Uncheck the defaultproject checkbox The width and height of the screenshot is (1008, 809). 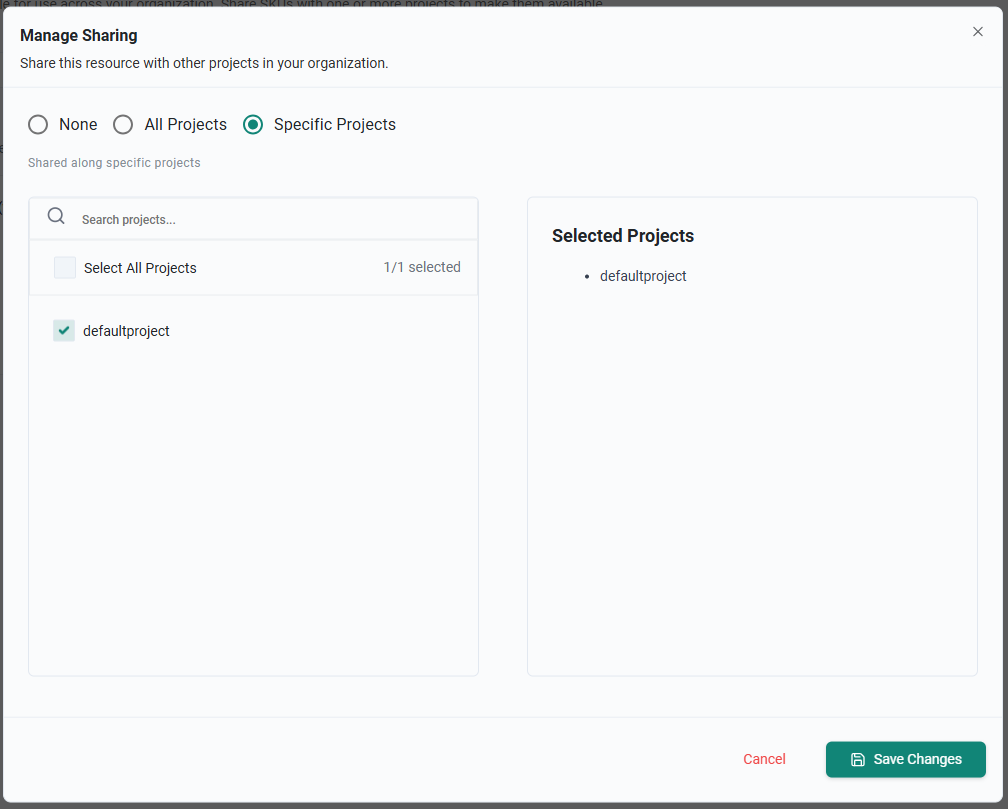coord(64,331)
